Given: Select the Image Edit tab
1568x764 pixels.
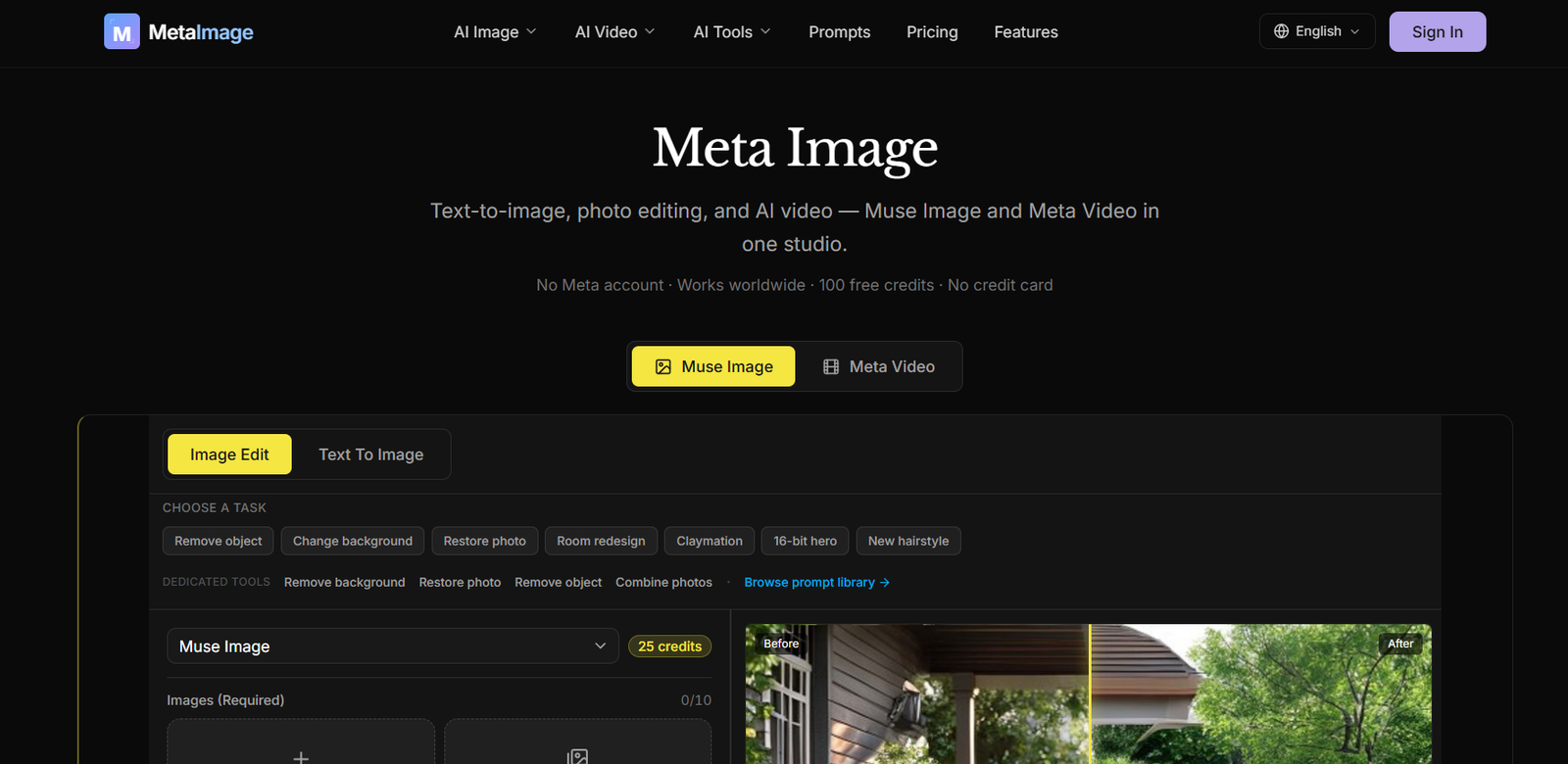Looking at the screenshot, I should pyautogui.click(x=229, y=454).
